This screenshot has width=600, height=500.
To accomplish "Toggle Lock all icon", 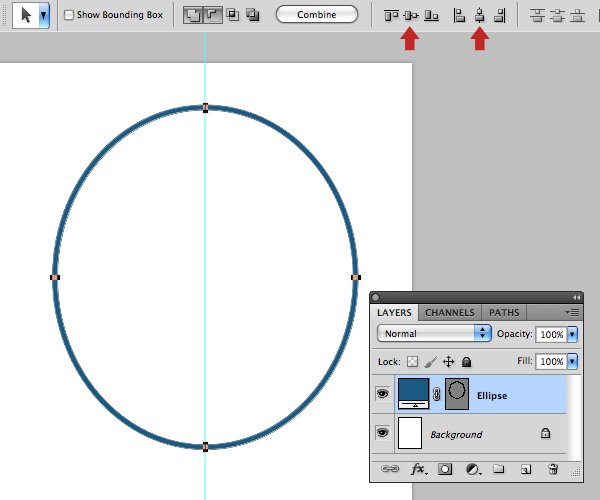I will click(466, 362).
